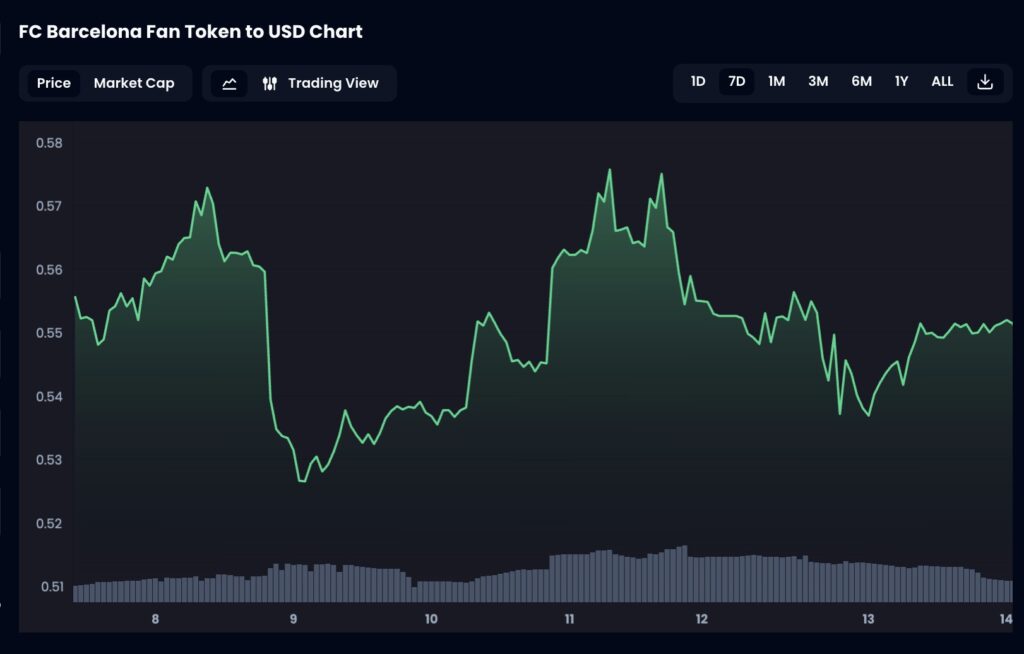
Task: Click the Trading View candlestick icon
Action: [x=269, y=83]
